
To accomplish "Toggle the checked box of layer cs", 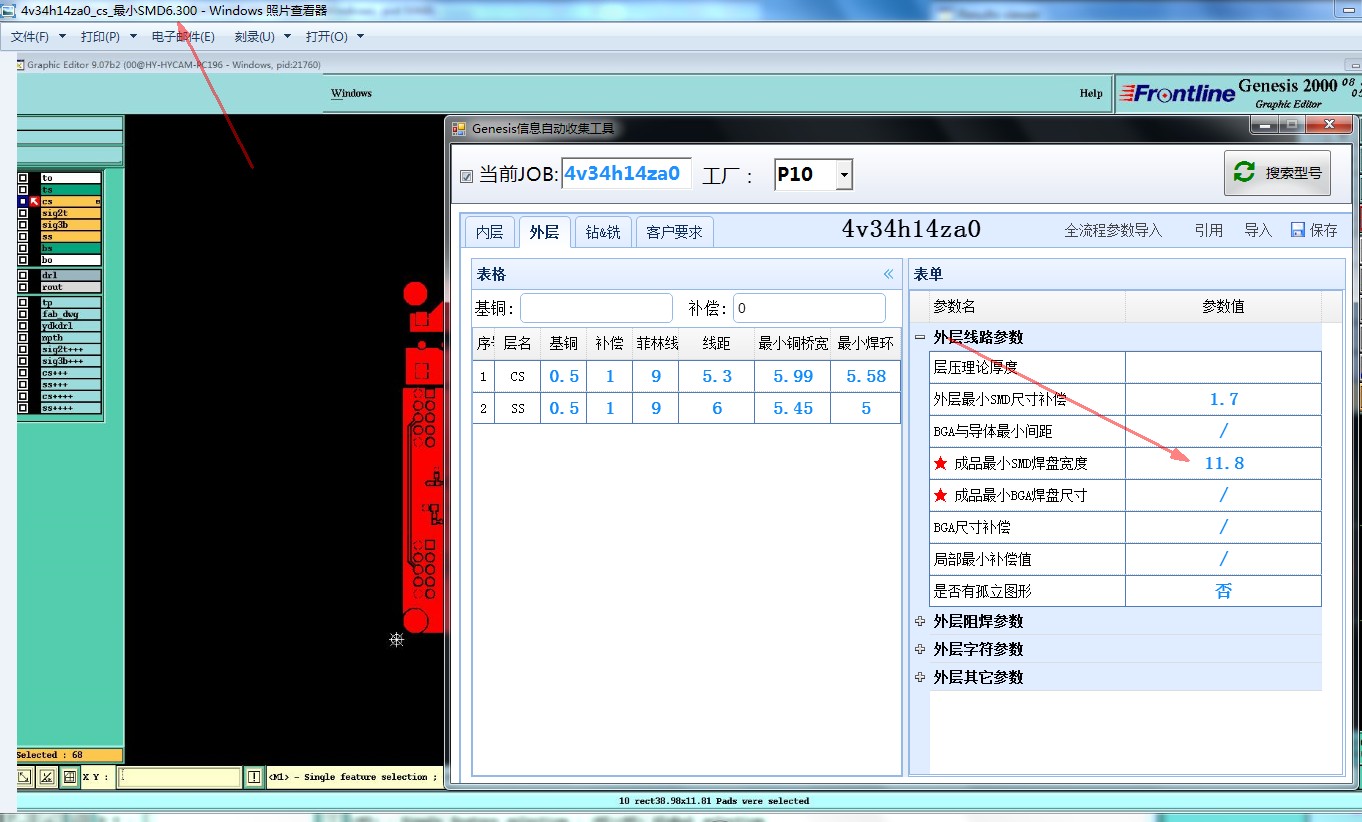I will [x=23, y=201].
